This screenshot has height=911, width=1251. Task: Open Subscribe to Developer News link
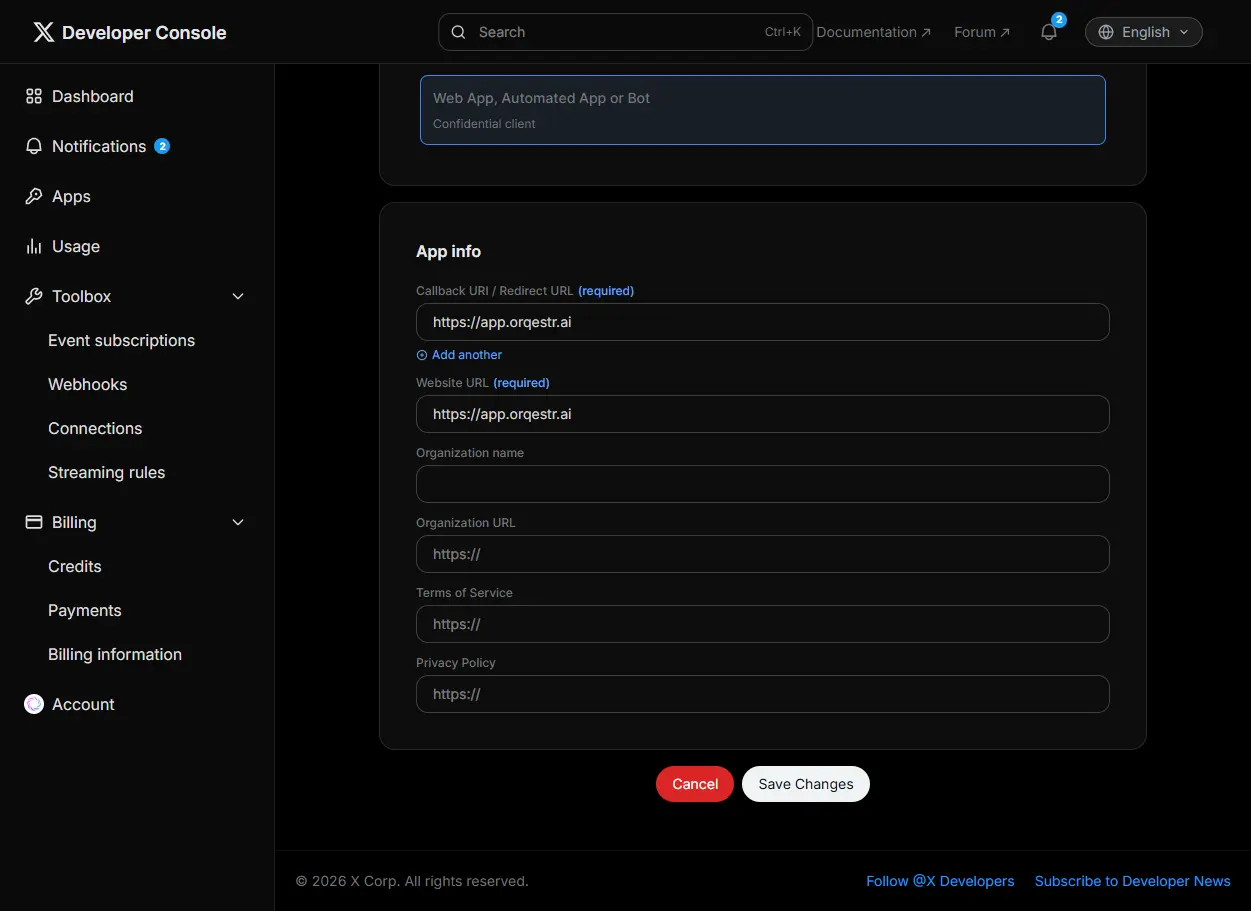[x=1133, y=881]
